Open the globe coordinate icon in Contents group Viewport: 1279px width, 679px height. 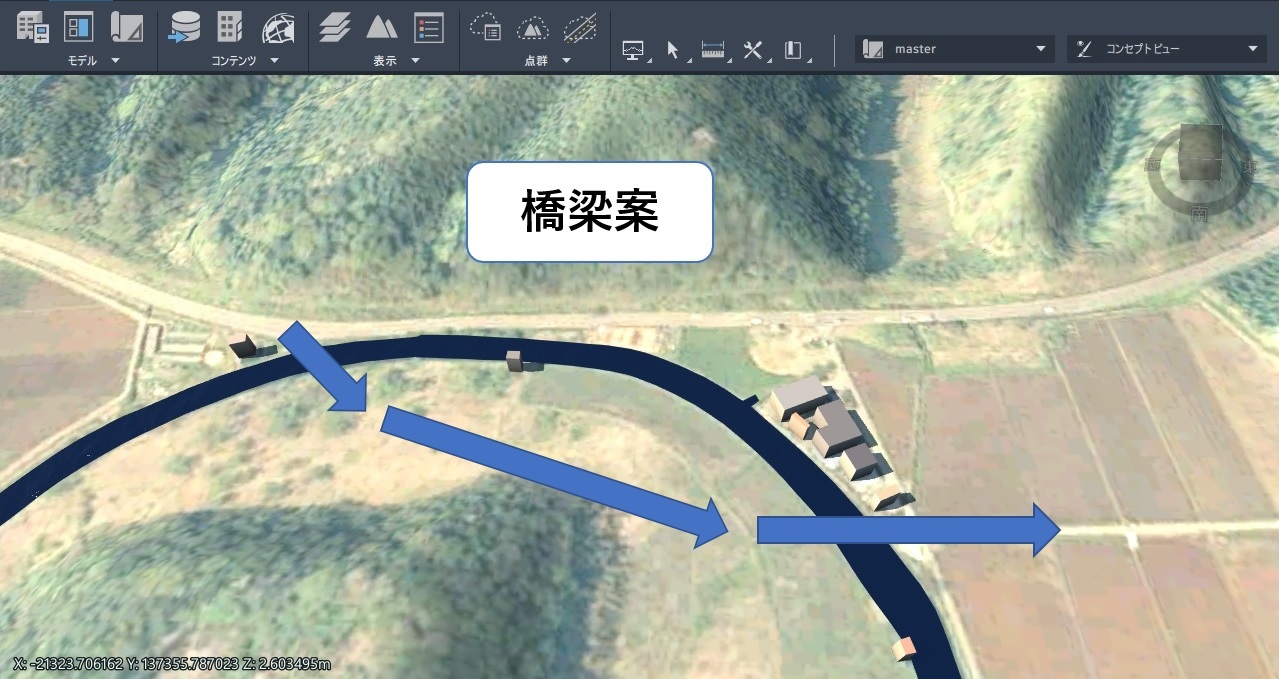(278, 28)
